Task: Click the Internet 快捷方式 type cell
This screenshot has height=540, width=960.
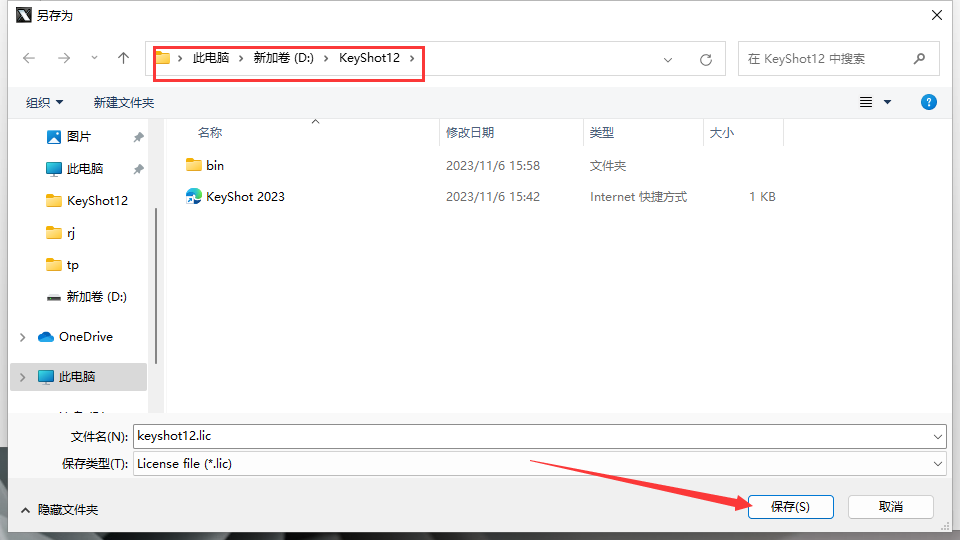Action: click(638, 197)
